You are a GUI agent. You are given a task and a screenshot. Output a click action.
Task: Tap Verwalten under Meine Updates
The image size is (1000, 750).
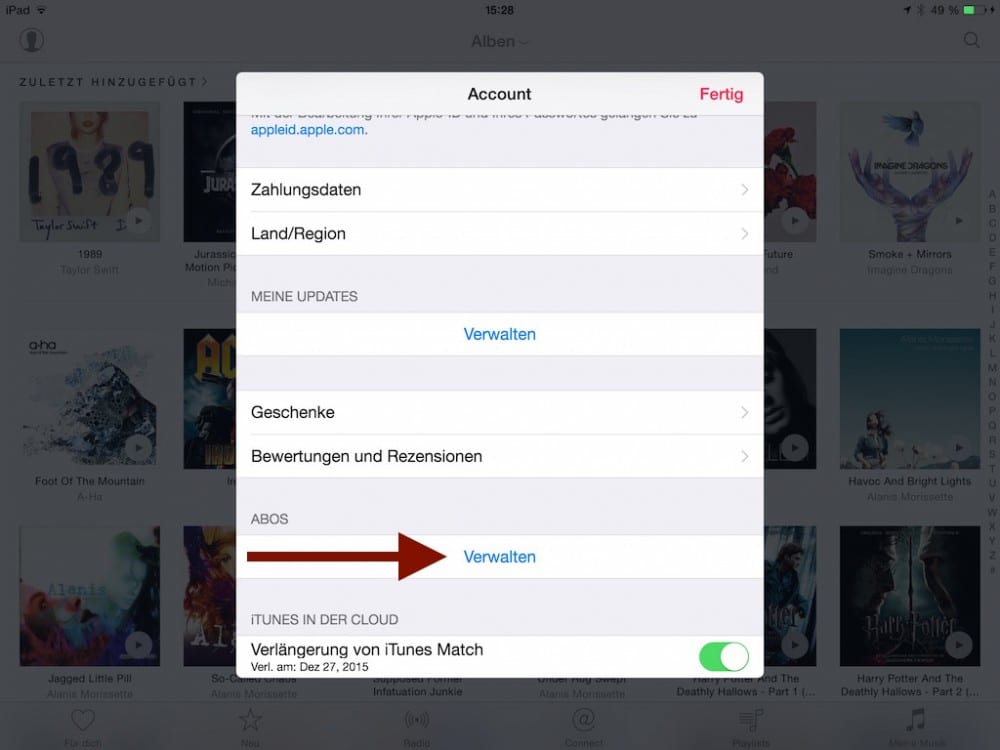point(499,334)
